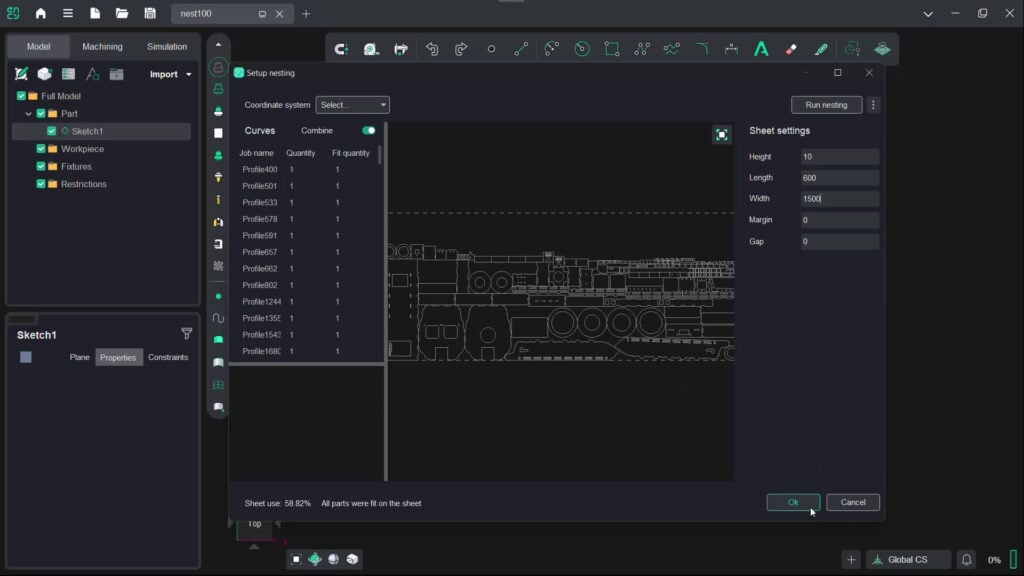The width and height of the screenshot is (1024, 576).
Task: Confirm nesting with the Ok button
Action: pyautogui.click(x=793, y=502)
